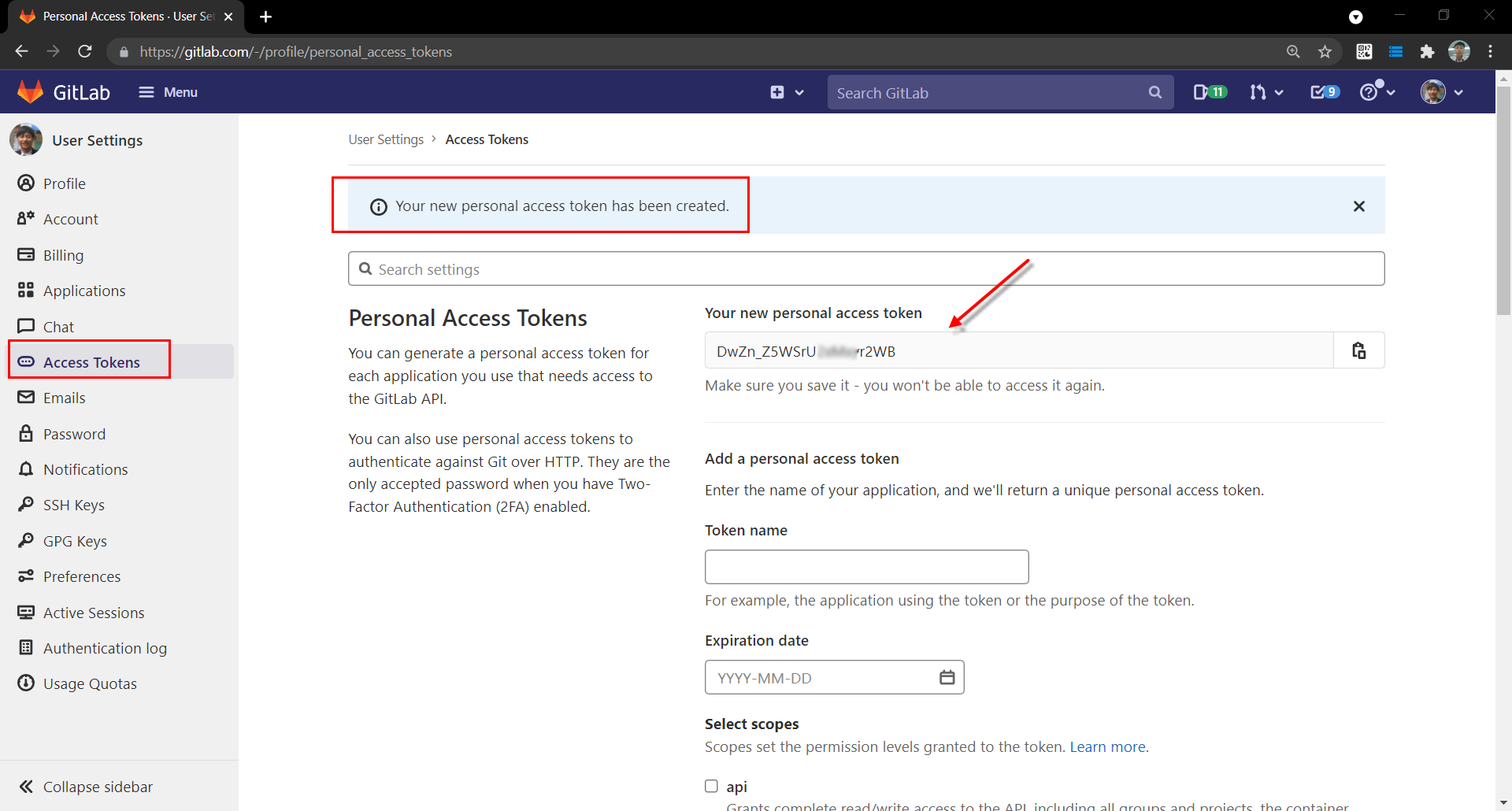Click the QR code extension icon
1512x811 pixels.
tap(1364, 52)
